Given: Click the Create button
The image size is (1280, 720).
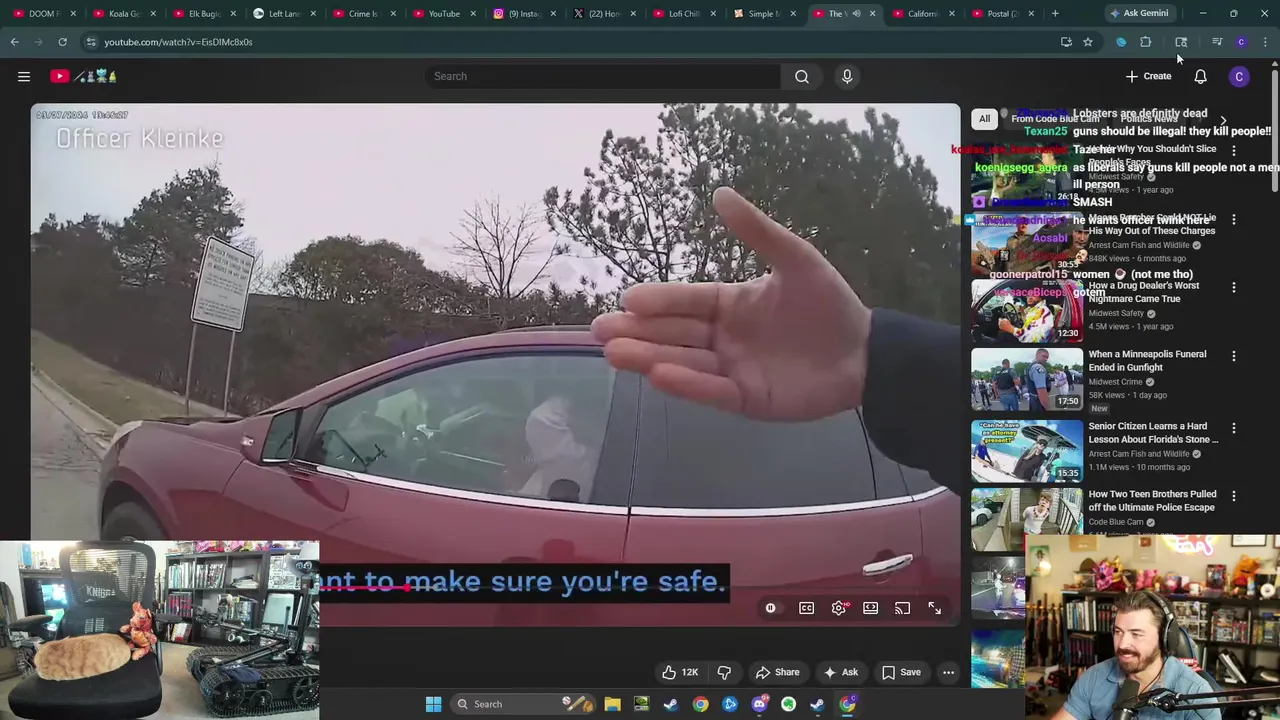Looking at the screenshot, I should [1148, 76].
